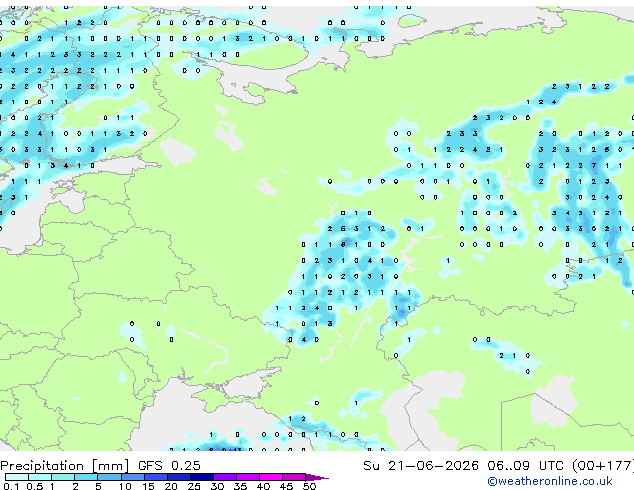This screenshot has width=634, height=490.
Task: Click the legend label '45'
Action: tap(286, 486)
